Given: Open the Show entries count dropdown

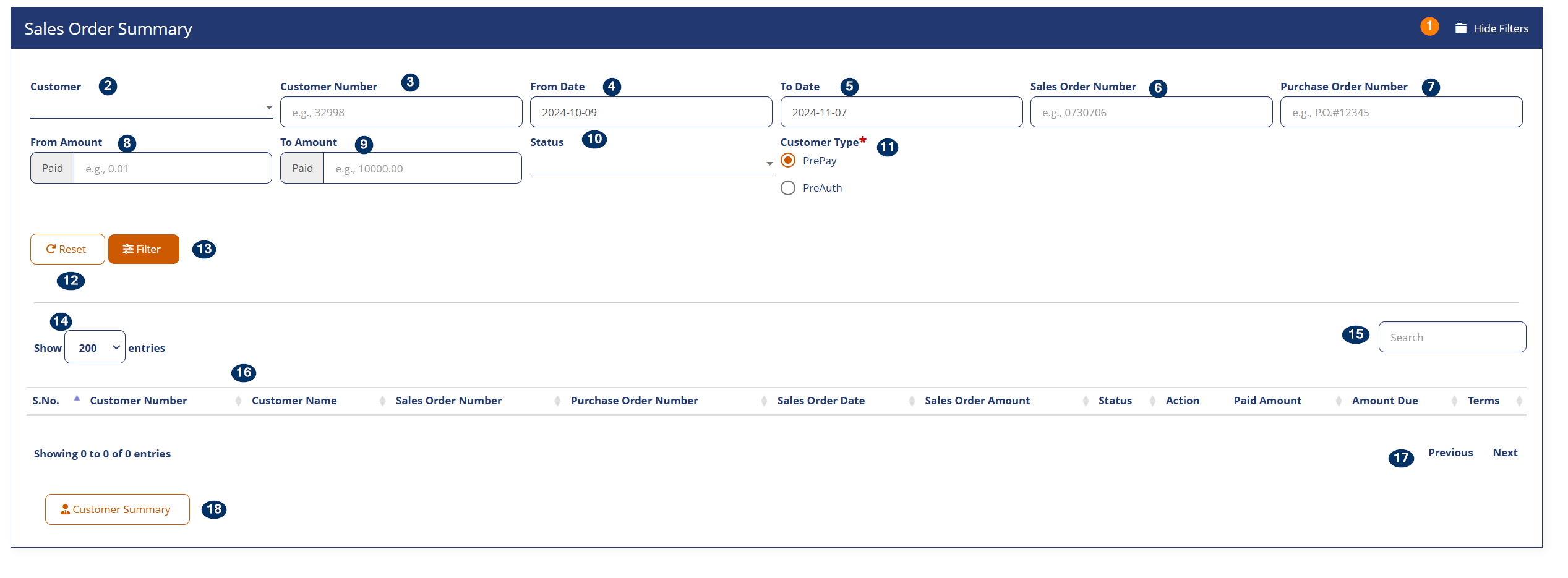Looking at the screenshot, I should coord(95,347).
